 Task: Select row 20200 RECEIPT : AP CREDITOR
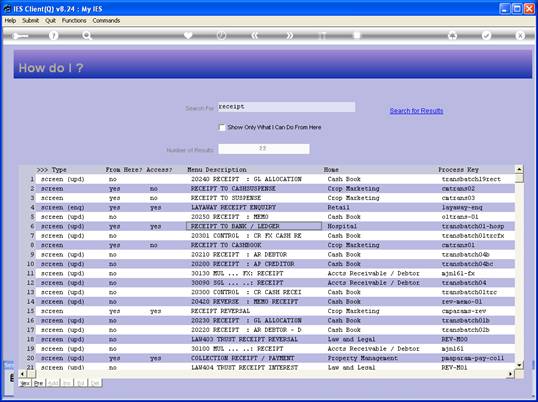pyautogui.click(x=275, y=264)
